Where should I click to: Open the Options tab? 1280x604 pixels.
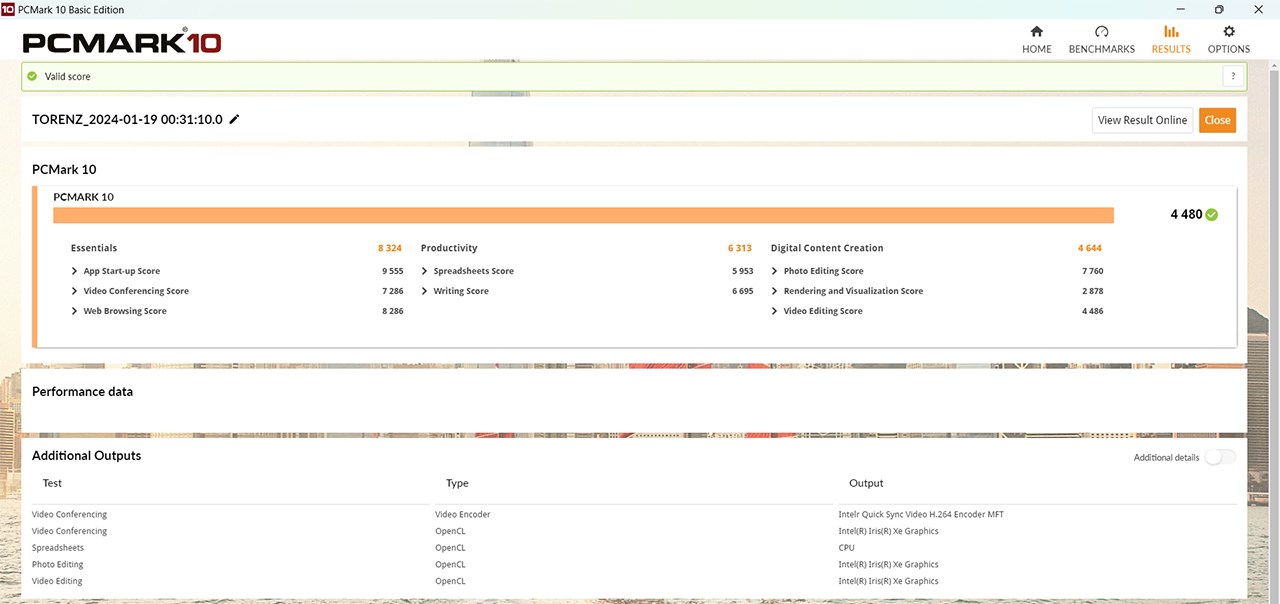1228,40
